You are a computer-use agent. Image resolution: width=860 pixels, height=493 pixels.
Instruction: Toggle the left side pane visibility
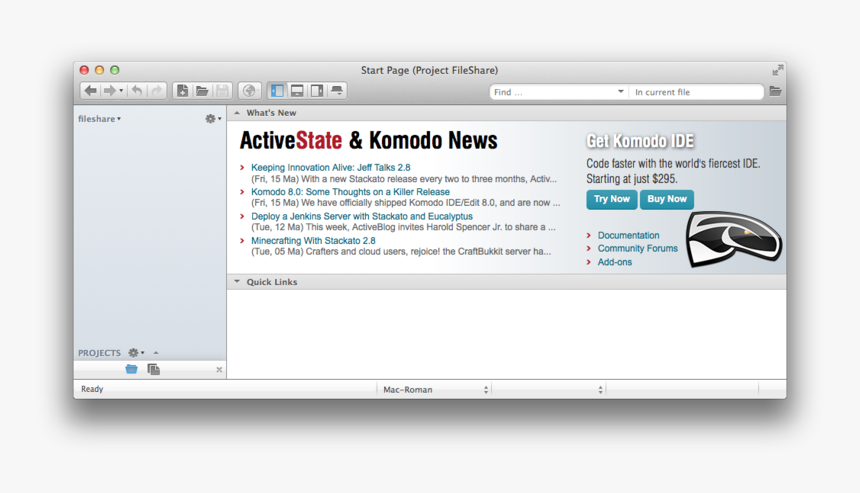[x=277, y=91]
